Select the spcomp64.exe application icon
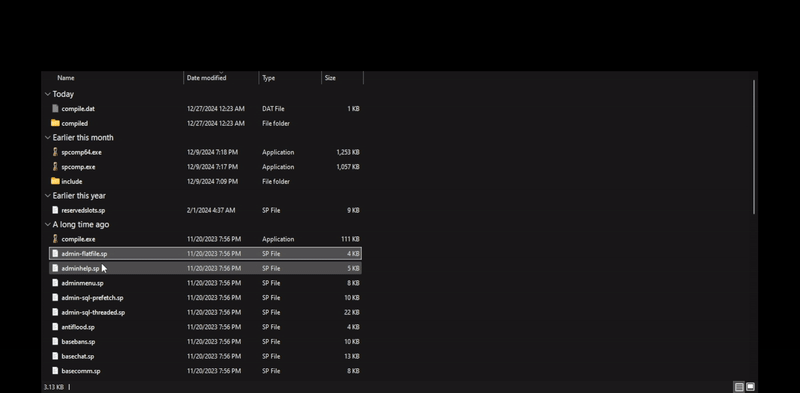This screenshot has height=393, width=800. tap(55, 152)
